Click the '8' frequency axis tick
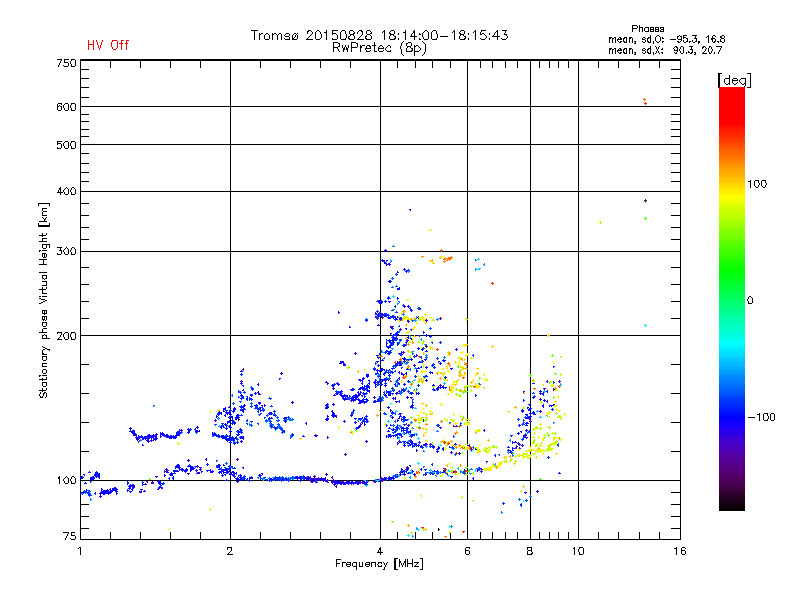 point(530,551)
